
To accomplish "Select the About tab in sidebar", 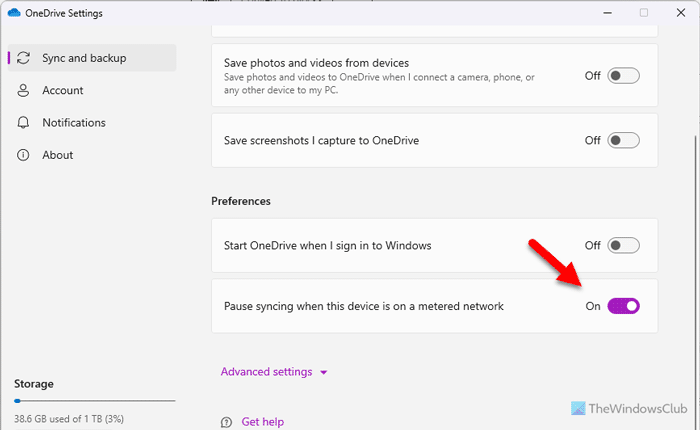I will pos(57,155).
